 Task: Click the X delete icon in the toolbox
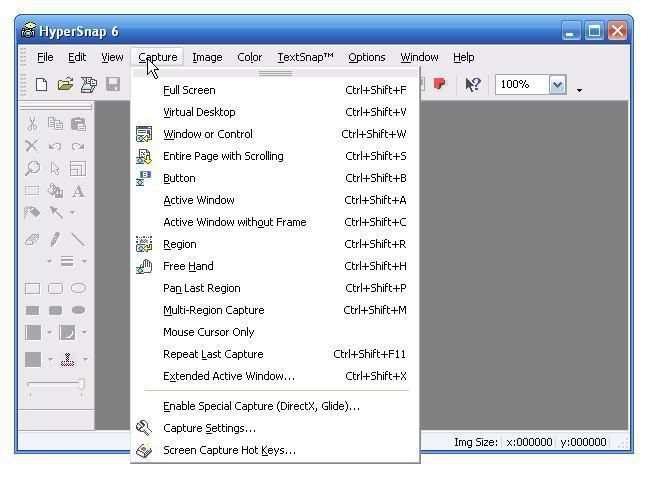[32, 146]
